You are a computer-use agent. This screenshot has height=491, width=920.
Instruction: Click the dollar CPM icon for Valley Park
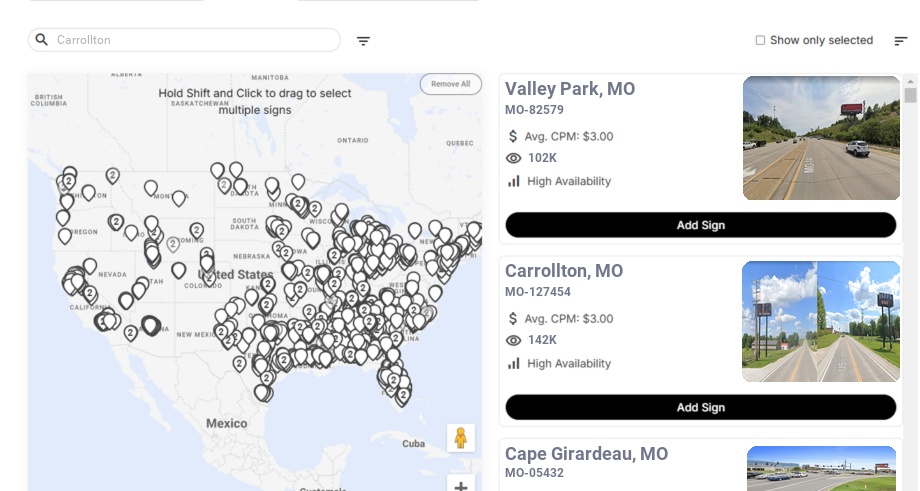(514, 136)
